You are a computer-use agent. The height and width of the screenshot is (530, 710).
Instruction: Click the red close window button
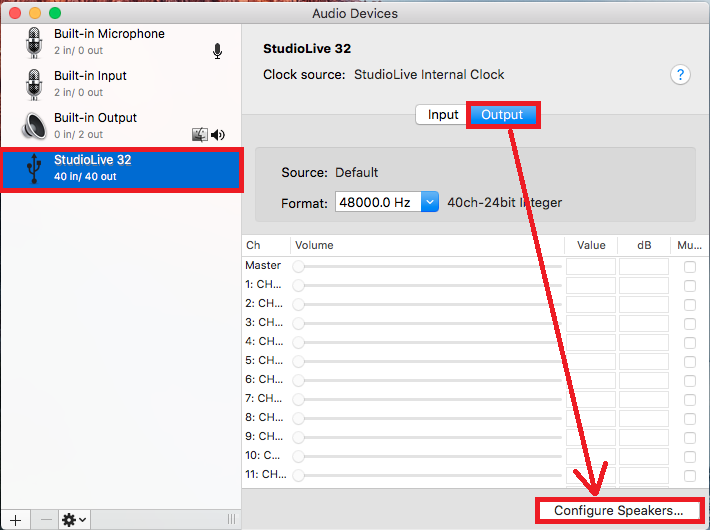point(15,13)
